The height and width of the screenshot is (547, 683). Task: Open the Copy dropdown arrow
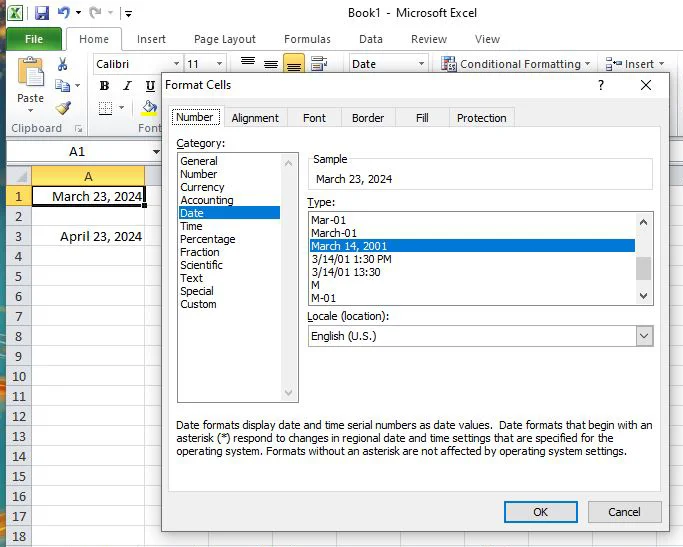coord(78,86)
